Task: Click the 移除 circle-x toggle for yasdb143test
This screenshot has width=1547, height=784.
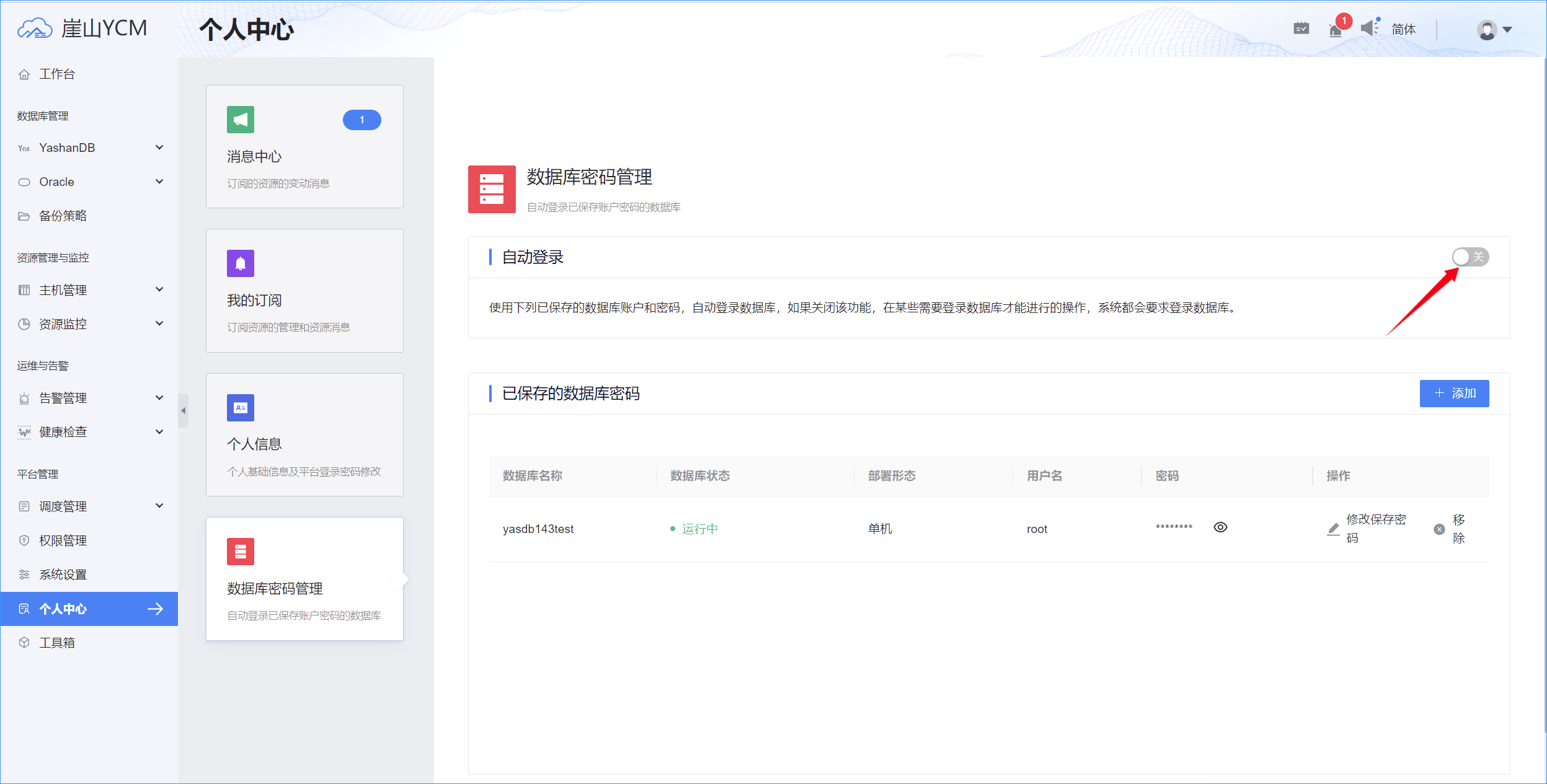Action: click(1439, 529)
